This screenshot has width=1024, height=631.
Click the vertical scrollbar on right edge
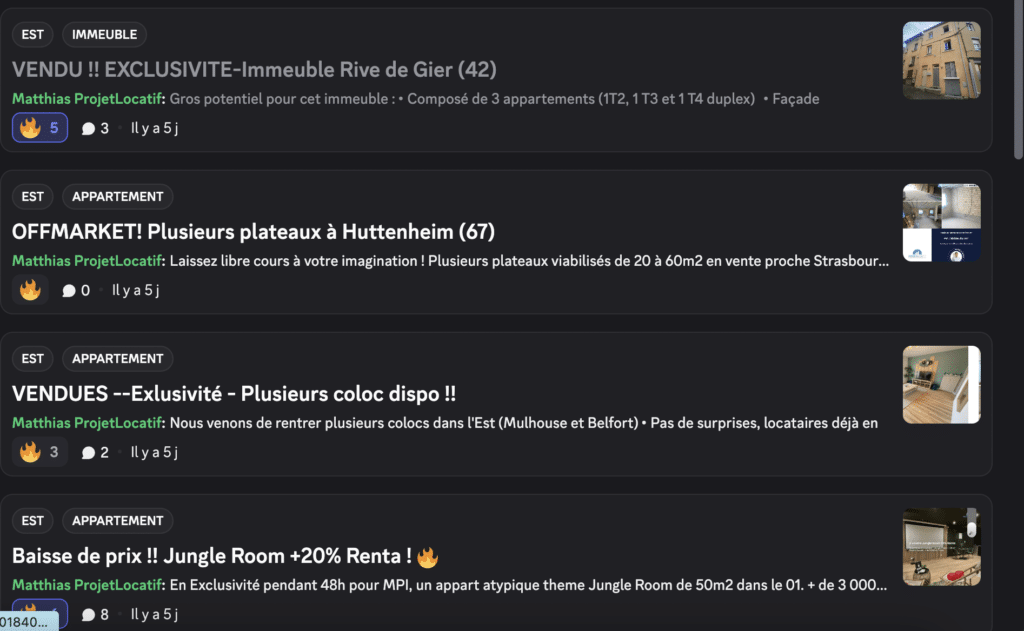[x=1018, y=80]
